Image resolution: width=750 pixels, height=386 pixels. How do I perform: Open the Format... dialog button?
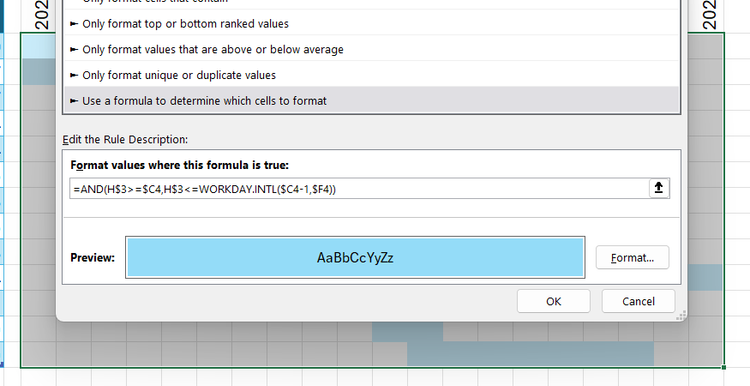coord(632,258)
